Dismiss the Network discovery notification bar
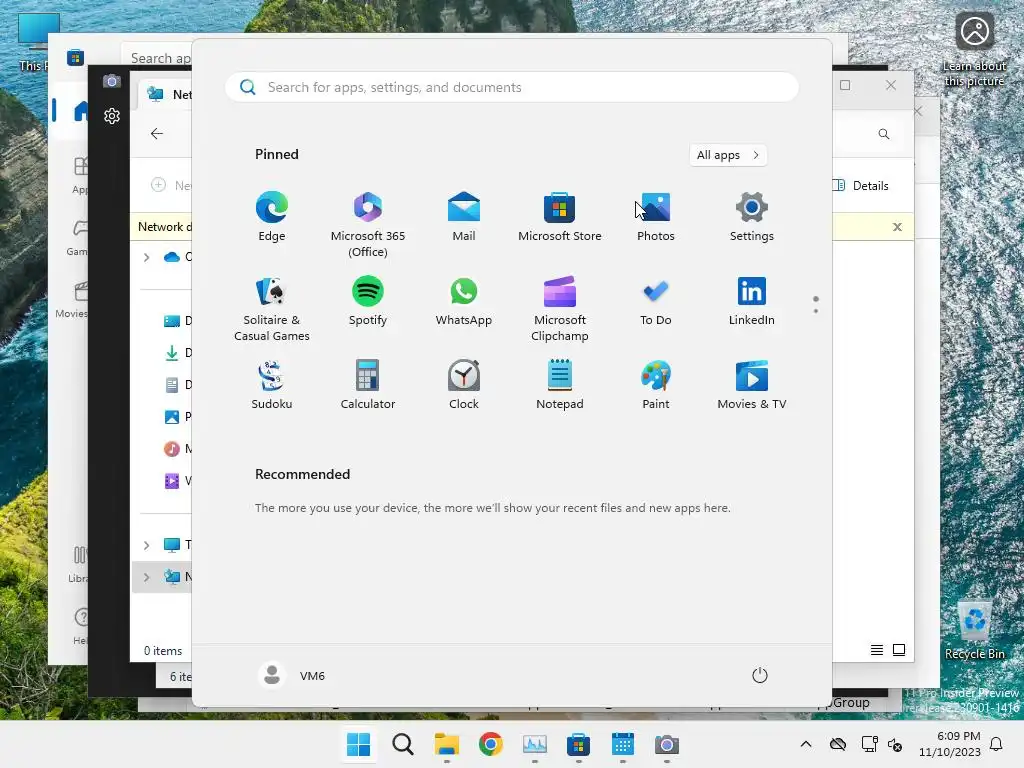 point(897,227)
